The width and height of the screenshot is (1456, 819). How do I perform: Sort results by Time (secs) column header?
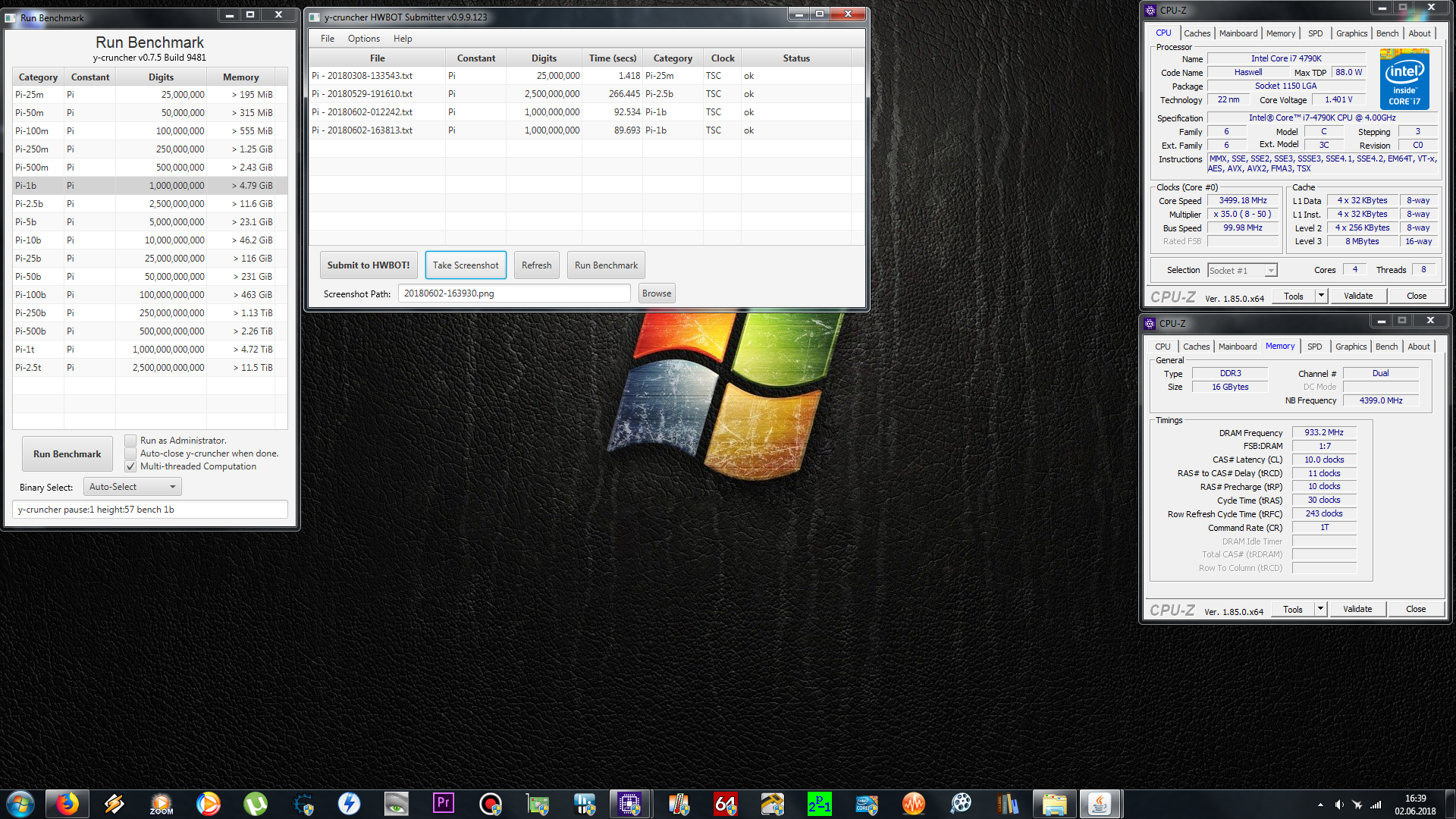coord(612,58)
